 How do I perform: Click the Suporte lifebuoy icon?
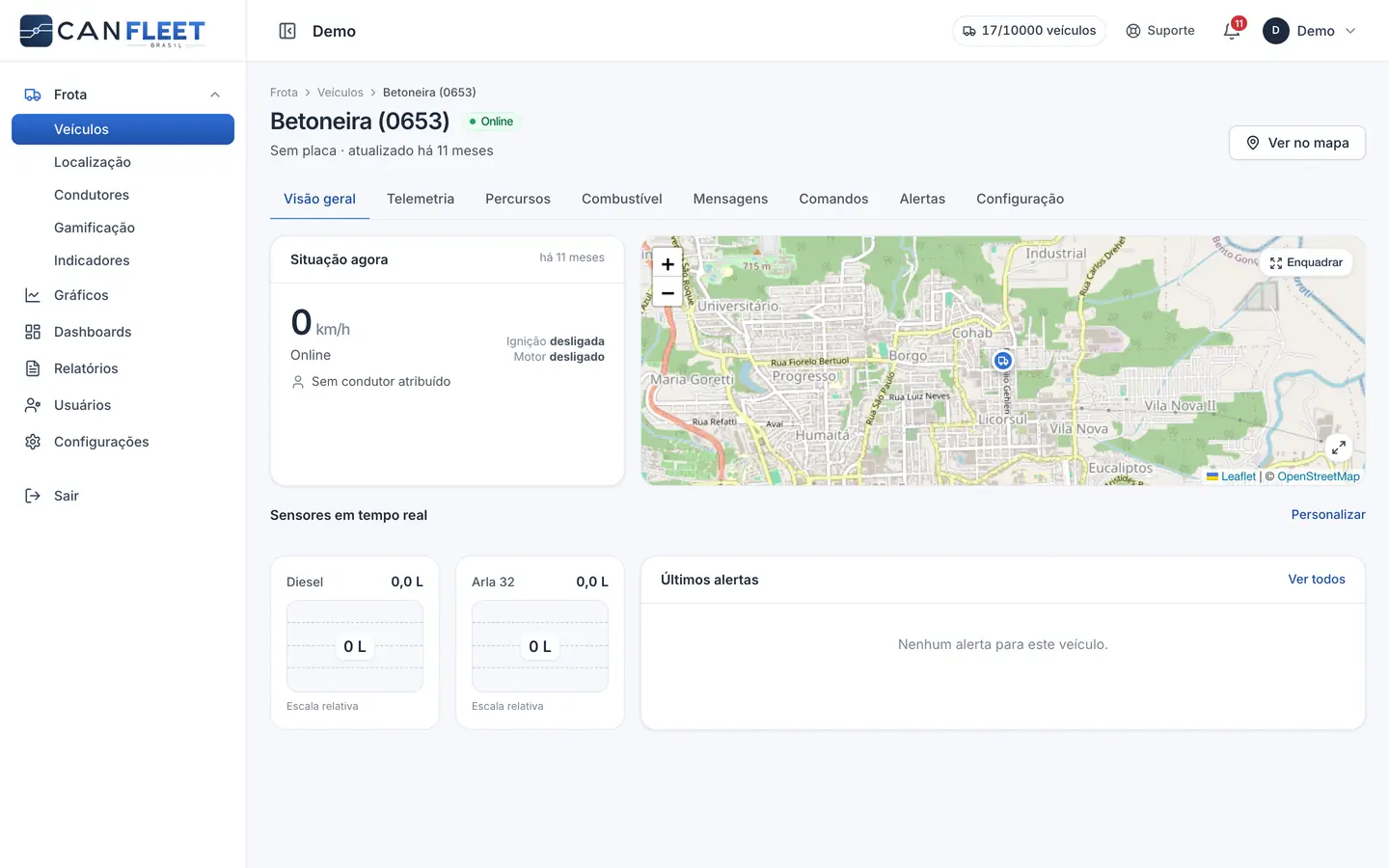click(x=1133, y=31)
